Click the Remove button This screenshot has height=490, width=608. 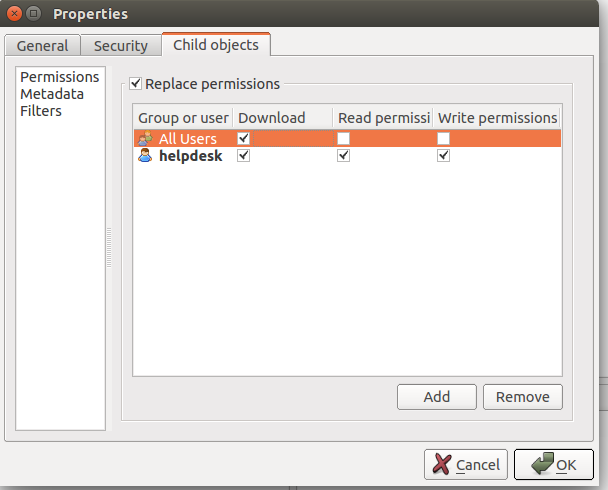[523, 397]
